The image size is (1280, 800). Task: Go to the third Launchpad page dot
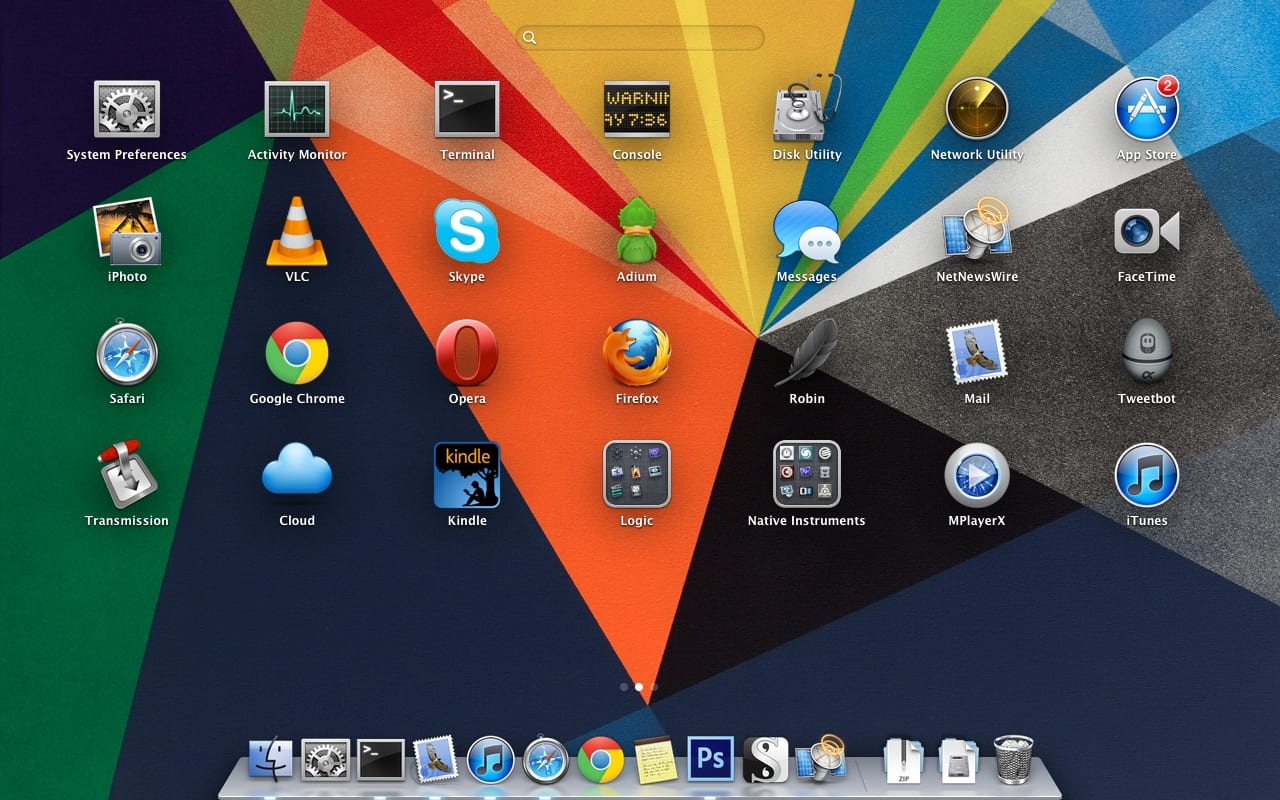(654, 687)
